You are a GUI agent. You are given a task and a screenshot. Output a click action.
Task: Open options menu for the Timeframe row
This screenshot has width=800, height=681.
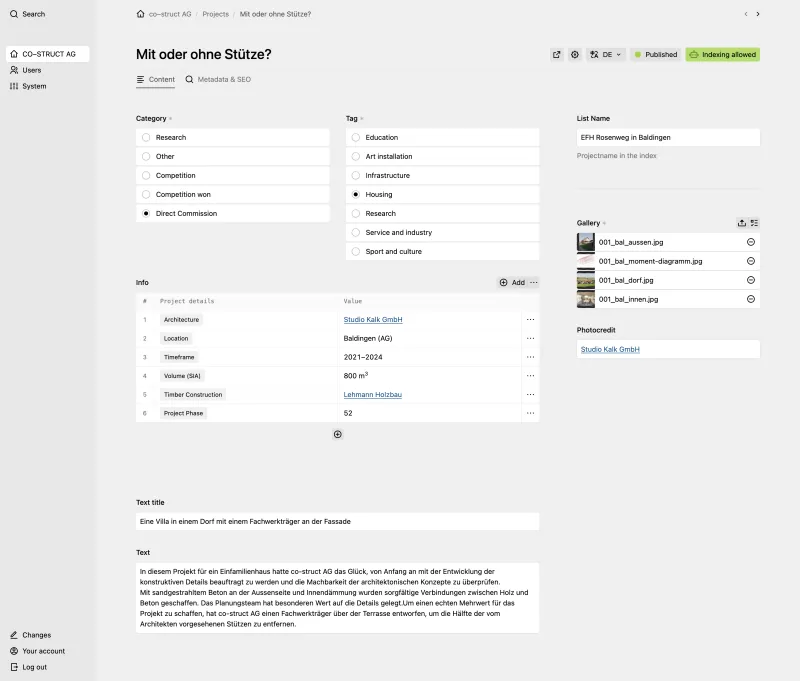pyautogui.click(x=530, y=357)
